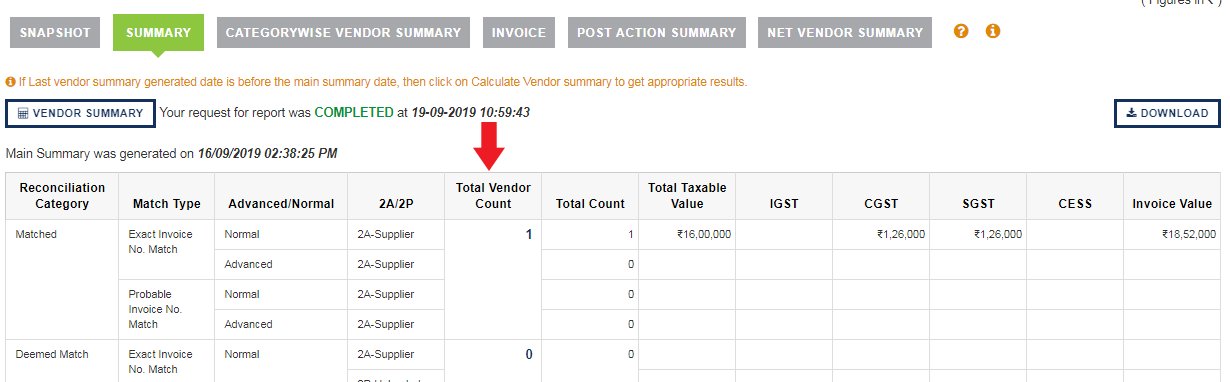
Task: Click the Matched total vendor count 1
Action: (528, 234)
